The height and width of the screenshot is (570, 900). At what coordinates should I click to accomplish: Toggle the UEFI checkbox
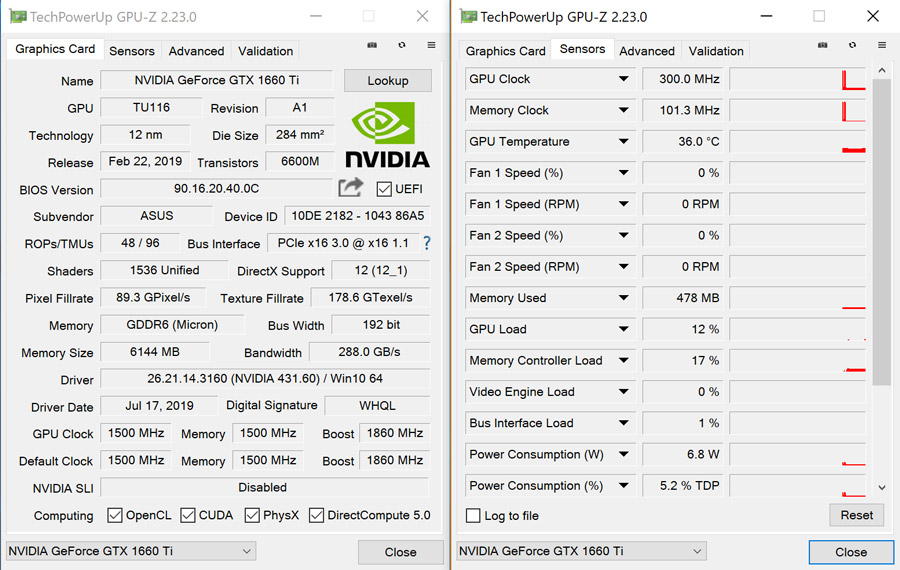[384, 189]
